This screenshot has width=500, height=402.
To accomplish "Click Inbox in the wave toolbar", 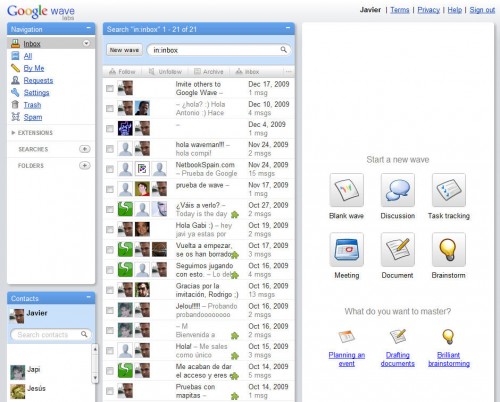I will (247, 72).
